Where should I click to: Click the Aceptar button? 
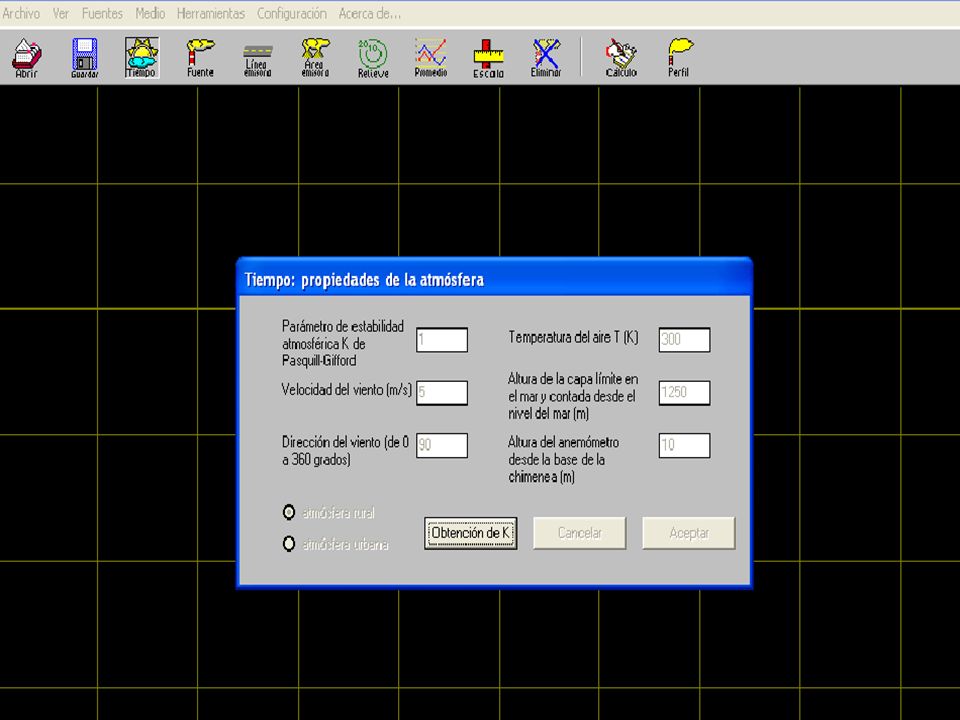pyautogui.click(x=689, y=533)
